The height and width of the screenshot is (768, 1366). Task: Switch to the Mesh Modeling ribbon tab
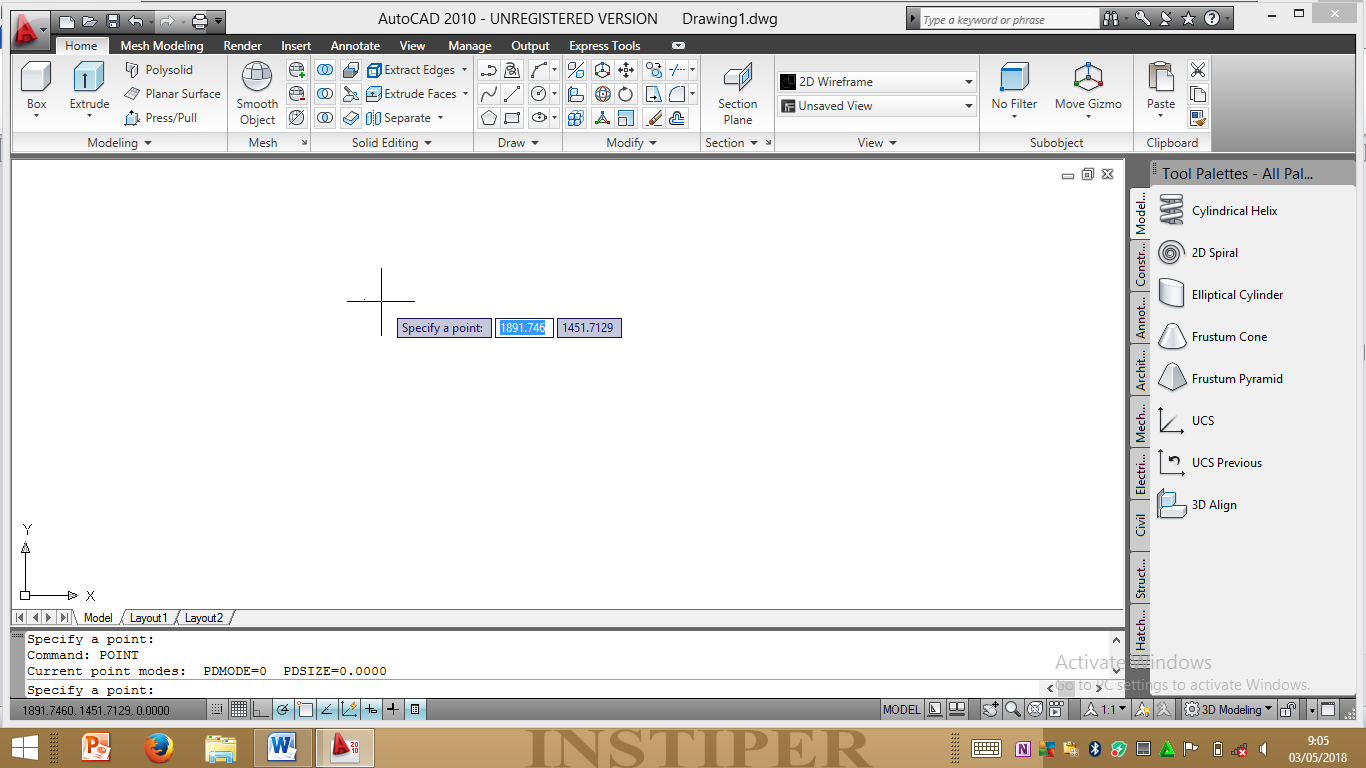tap(161, 45)
